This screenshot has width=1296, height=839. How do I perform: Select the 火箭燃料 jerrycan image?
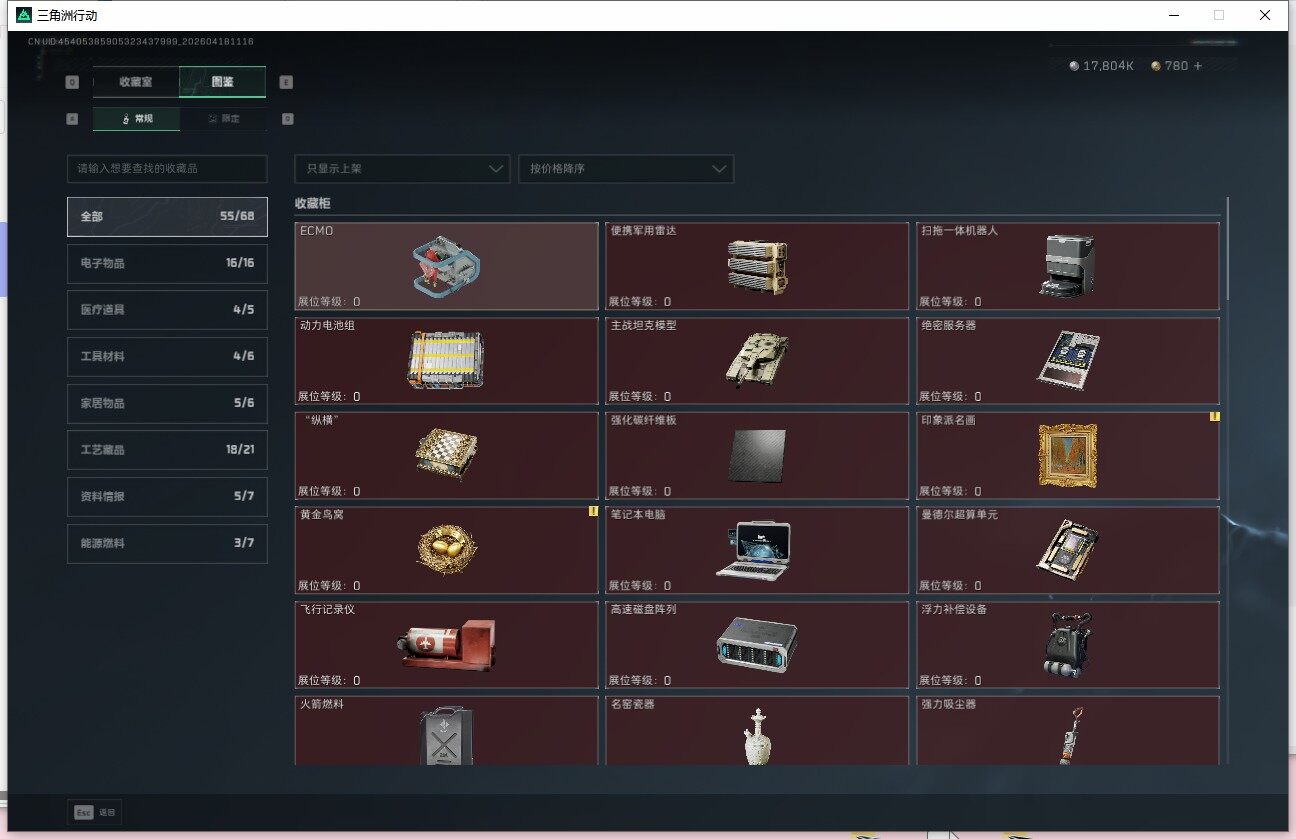pos(446,736)
